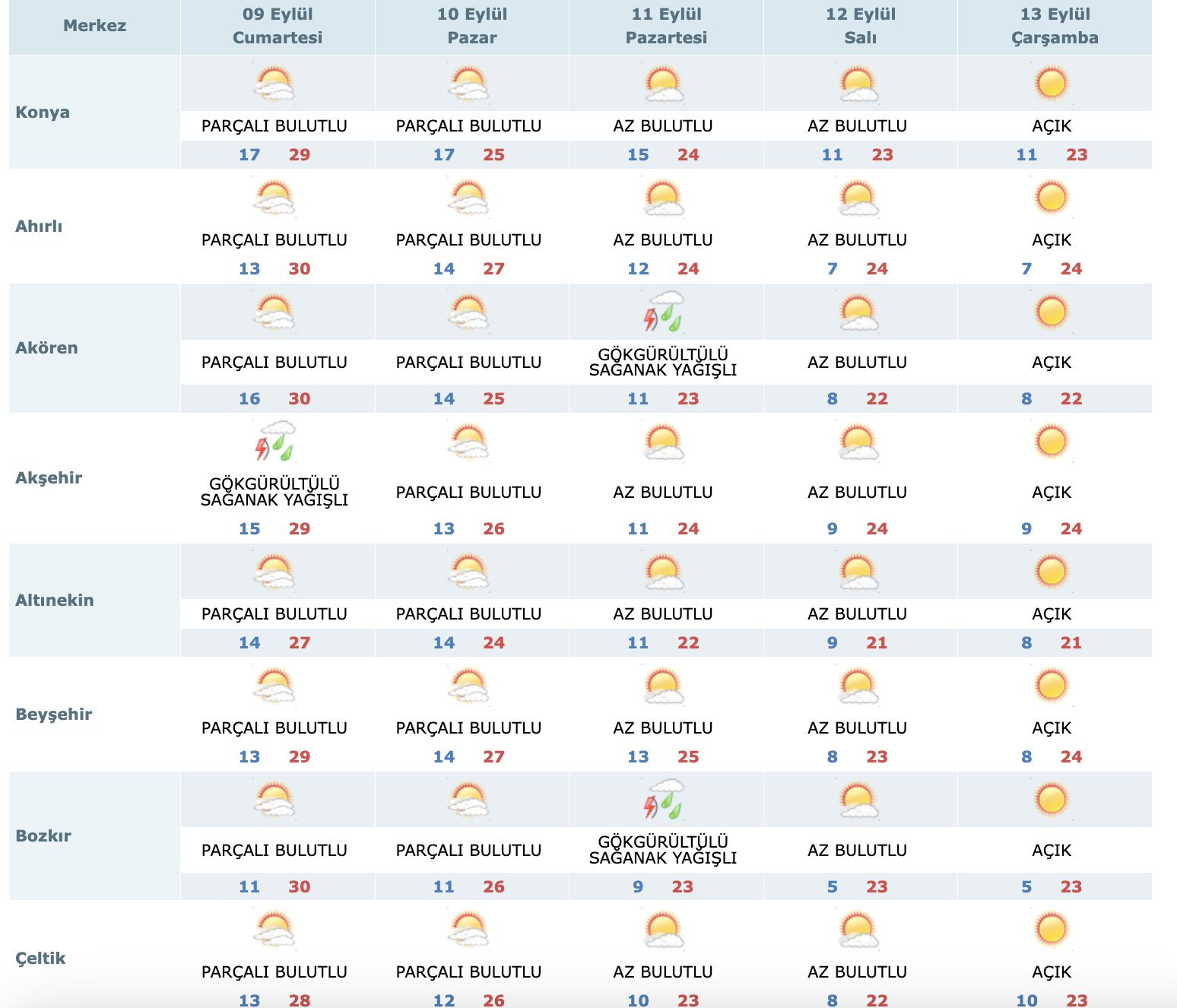Click the 12 Eylül Salı column header
This screenshot has height=1008, width=1177.
point(861,26)
